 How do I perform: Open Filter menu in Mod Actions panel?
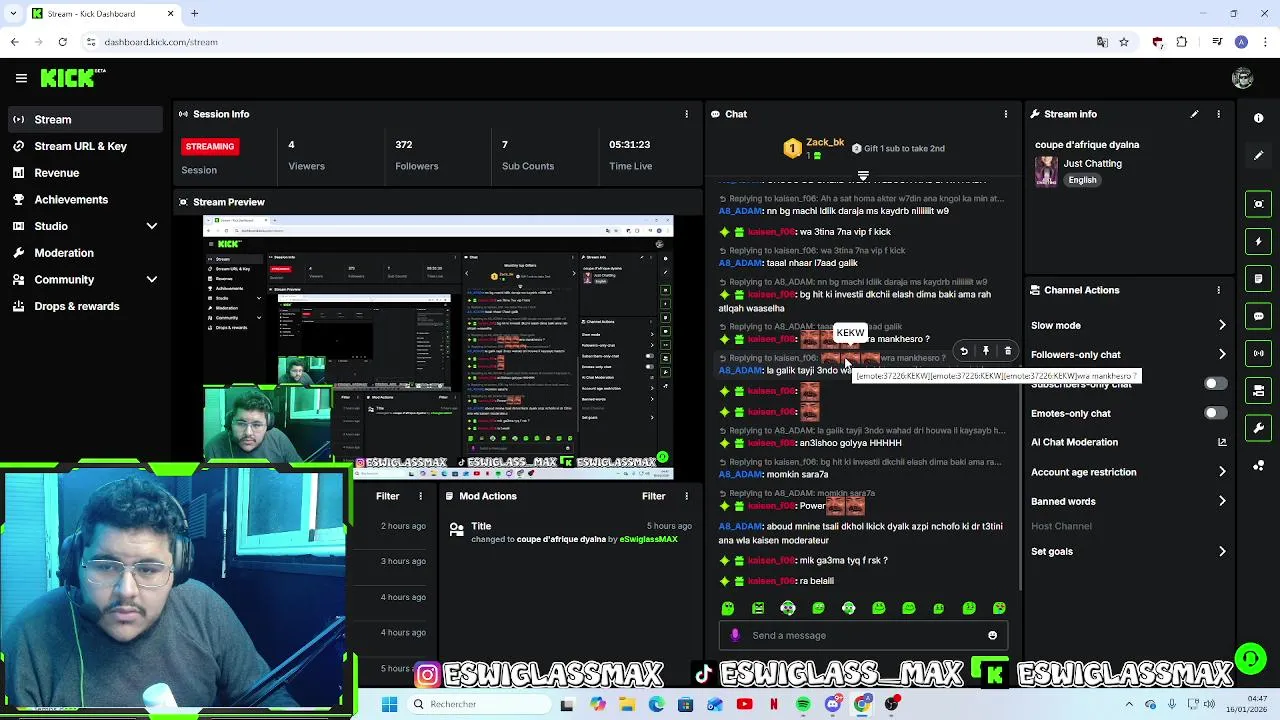[654, 496]
